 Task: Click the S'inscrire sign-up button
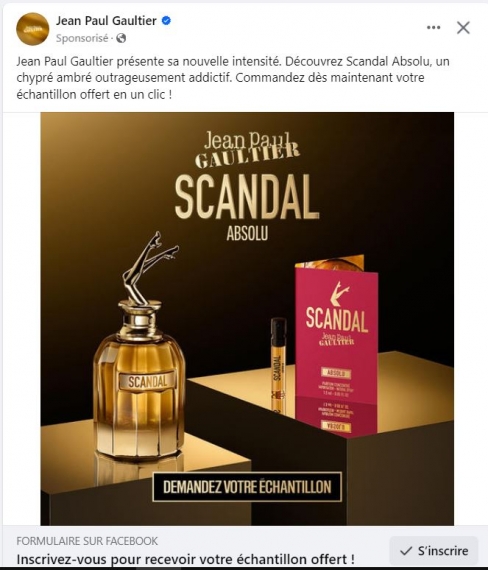[x=433, y=551]
